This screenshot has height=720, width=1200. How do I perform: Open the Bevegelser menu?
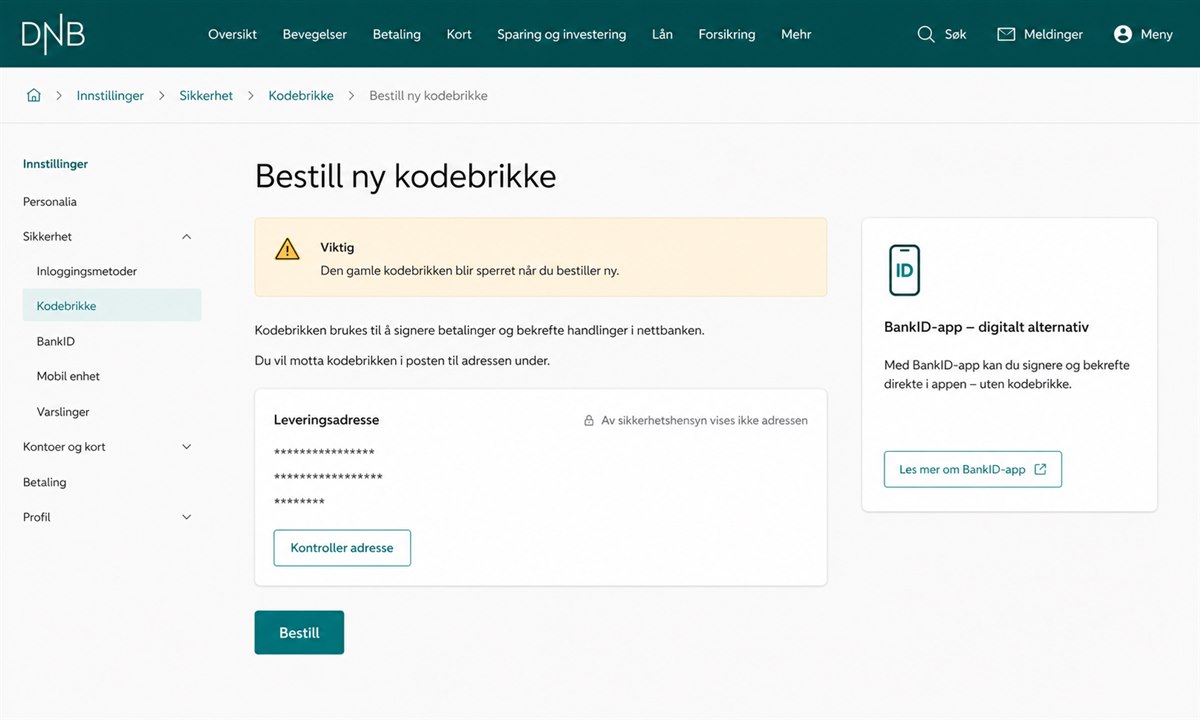pyautogui.click(x=315, y=34)
